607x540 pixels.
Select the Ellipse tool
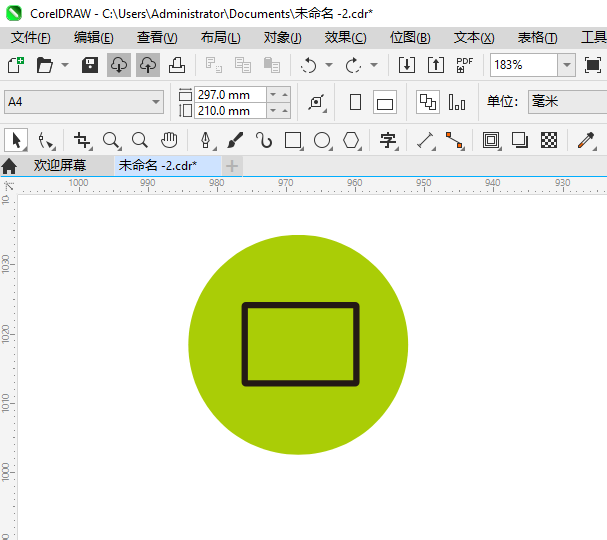[322, 140]
